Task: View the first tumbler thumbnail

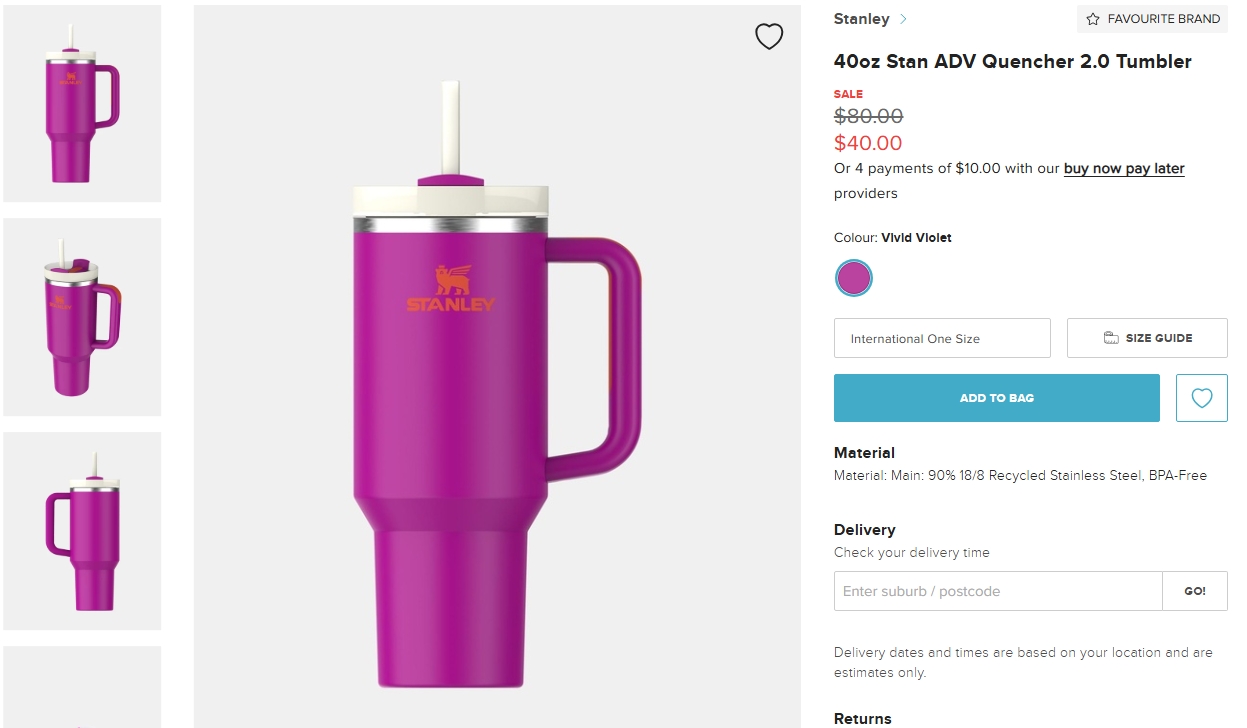Action: [82, 103]
